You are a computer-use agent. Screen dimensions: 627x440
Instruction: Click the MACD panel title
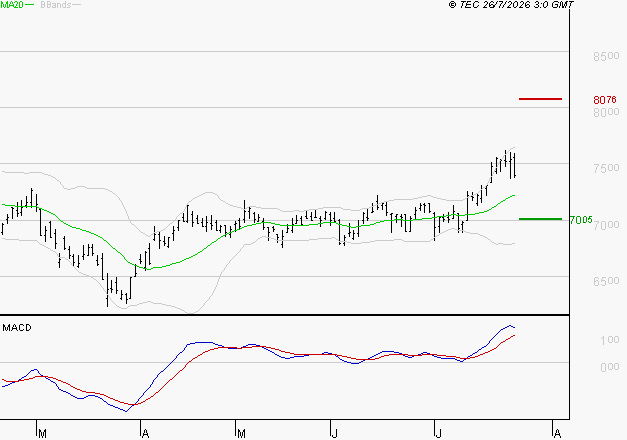(x=17, y=328)
